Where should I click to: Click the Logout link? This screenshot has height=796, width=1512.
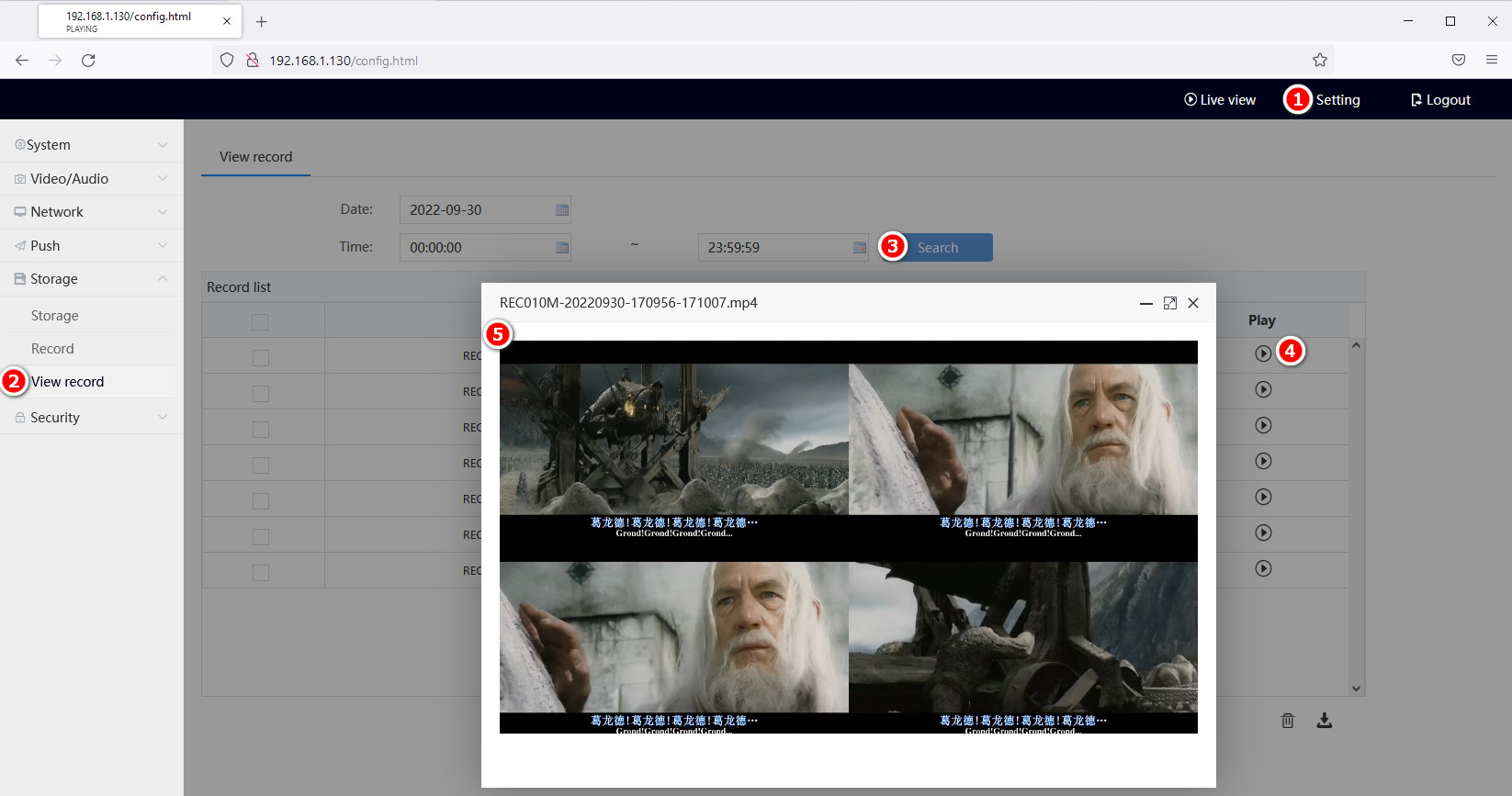point(1440,100)
